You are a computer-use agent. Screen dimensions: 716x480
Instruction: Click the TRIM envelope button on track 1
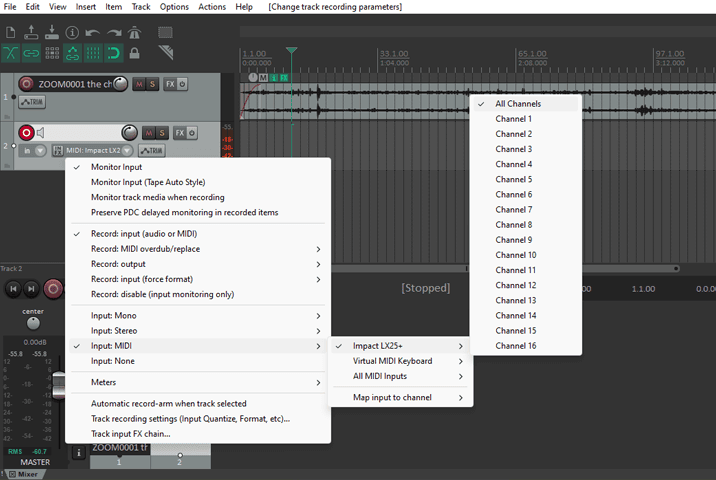(32, 102)
